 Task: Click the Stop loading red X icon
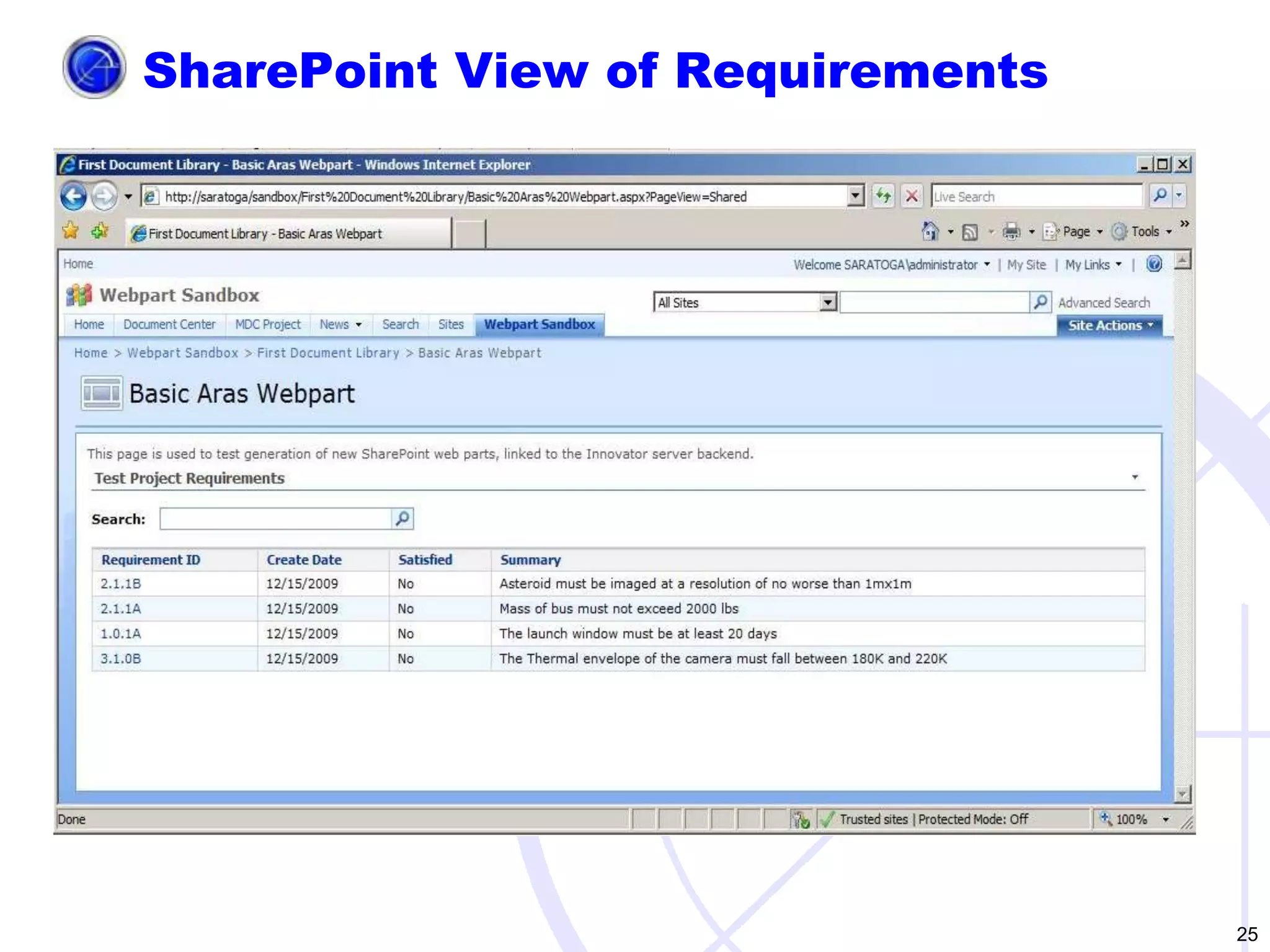pyautogui.click(x=912, y=196)
